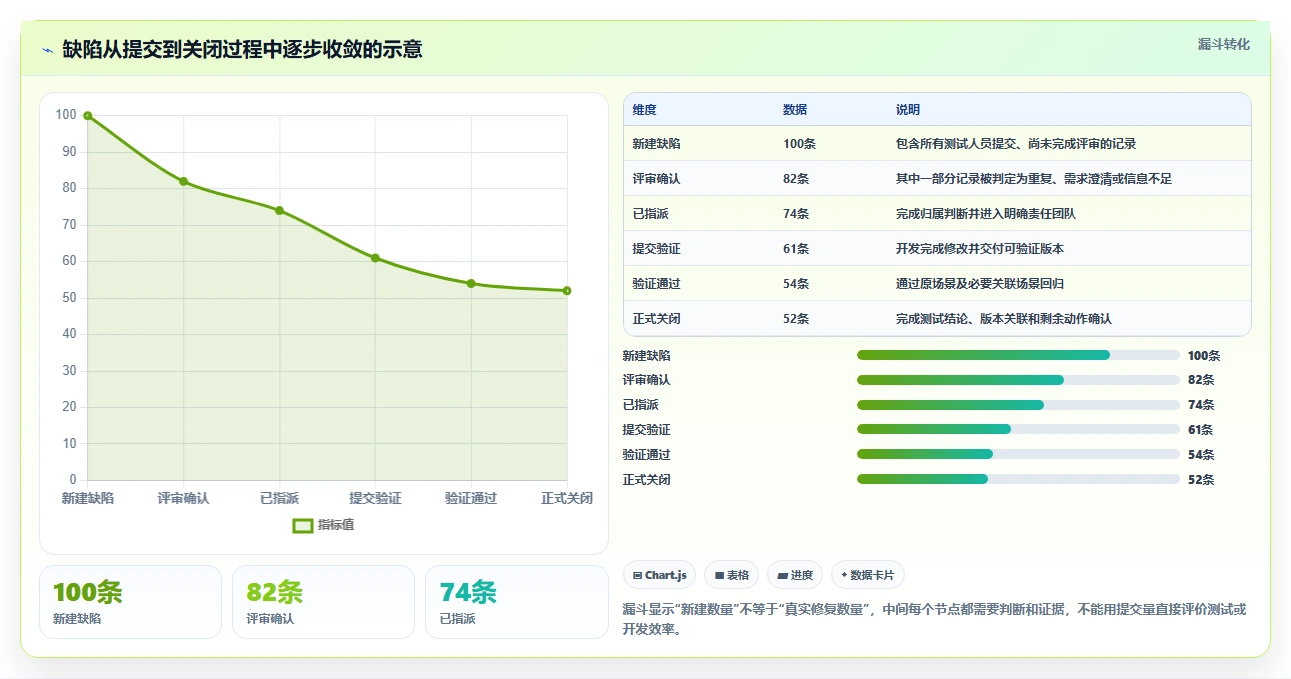
Task: Click the 表格 chip
Action: point(732,575)
